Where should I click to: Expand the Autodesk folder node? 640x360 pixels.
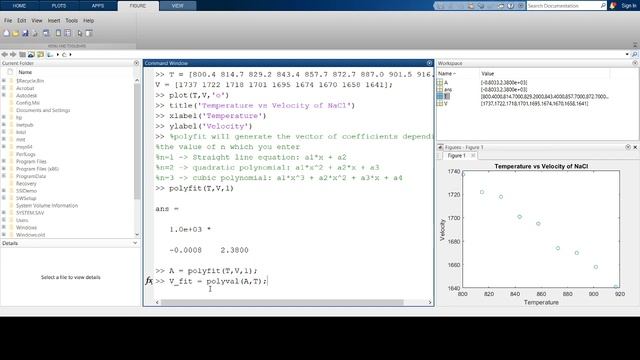coord(4,96)
